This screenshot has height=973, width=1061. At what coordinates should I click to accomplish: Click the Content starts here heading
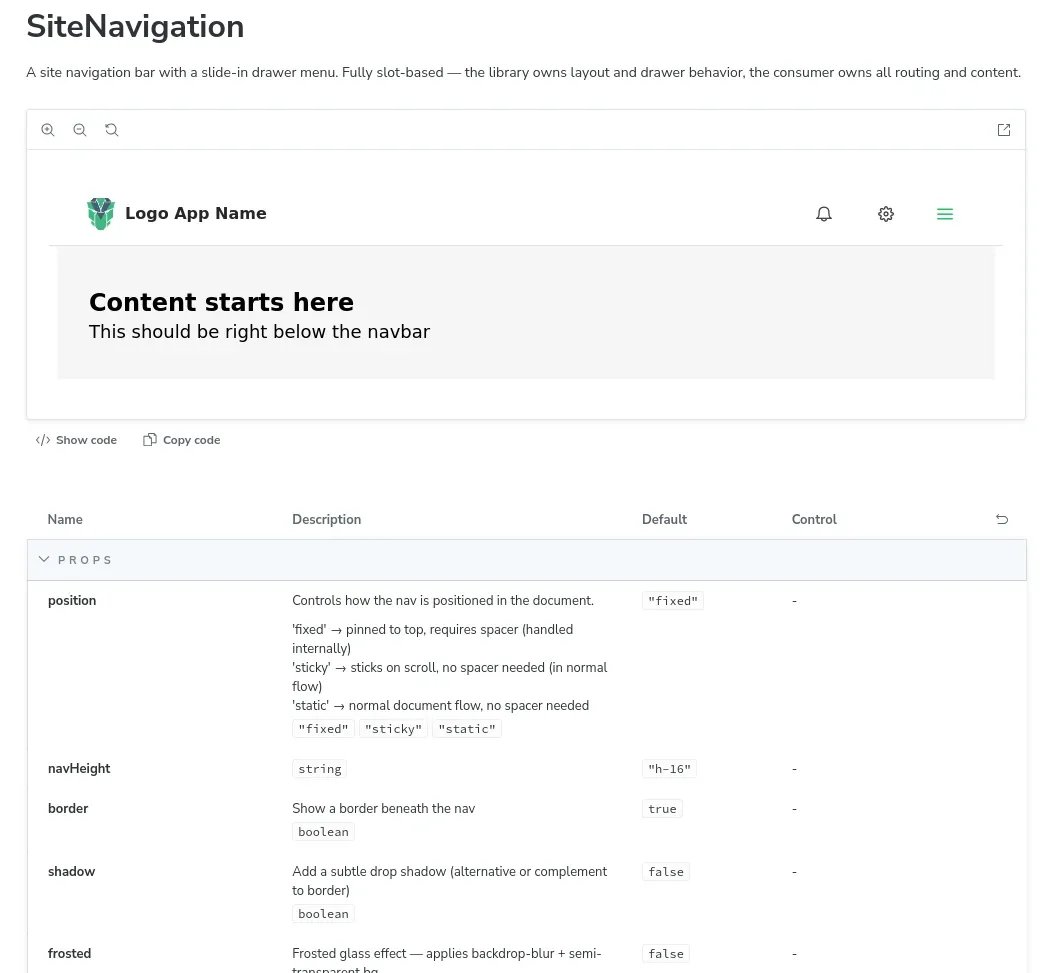(221, 302)
